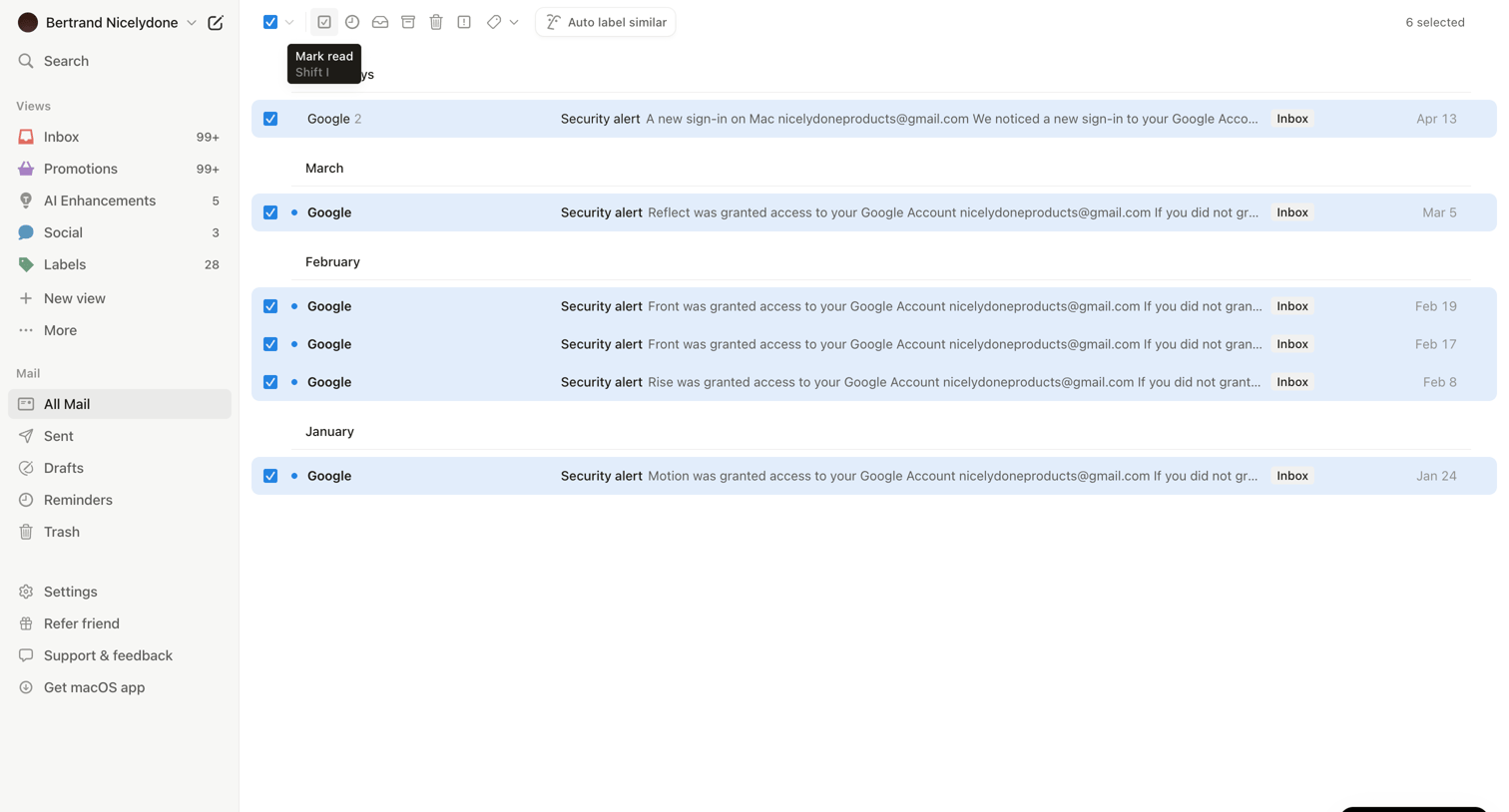Screen dimensions: 1509x812
Task: Open the AI Enhancements view label
Action: 100,201
